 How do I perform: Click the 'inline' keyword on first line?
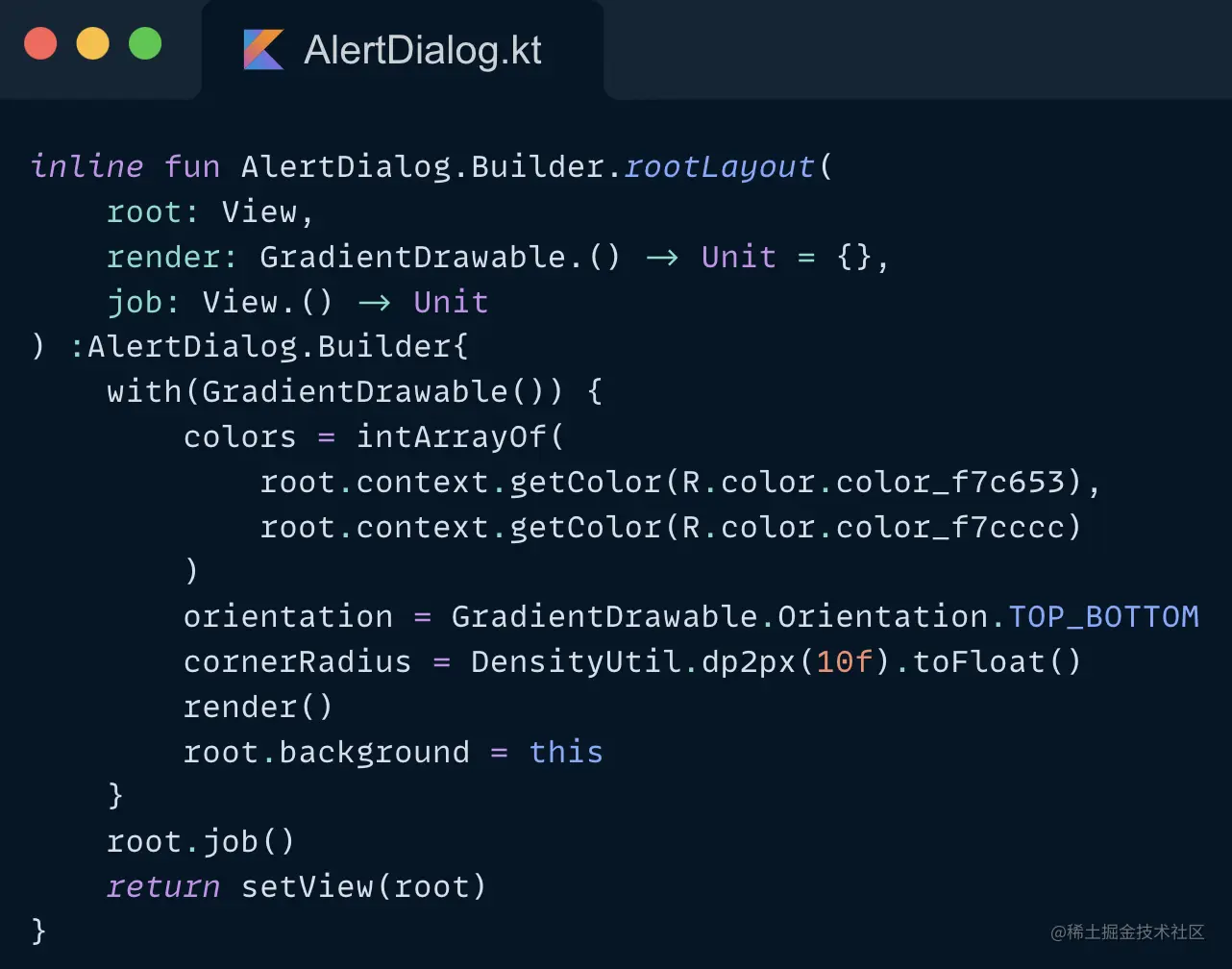point(87,166)
